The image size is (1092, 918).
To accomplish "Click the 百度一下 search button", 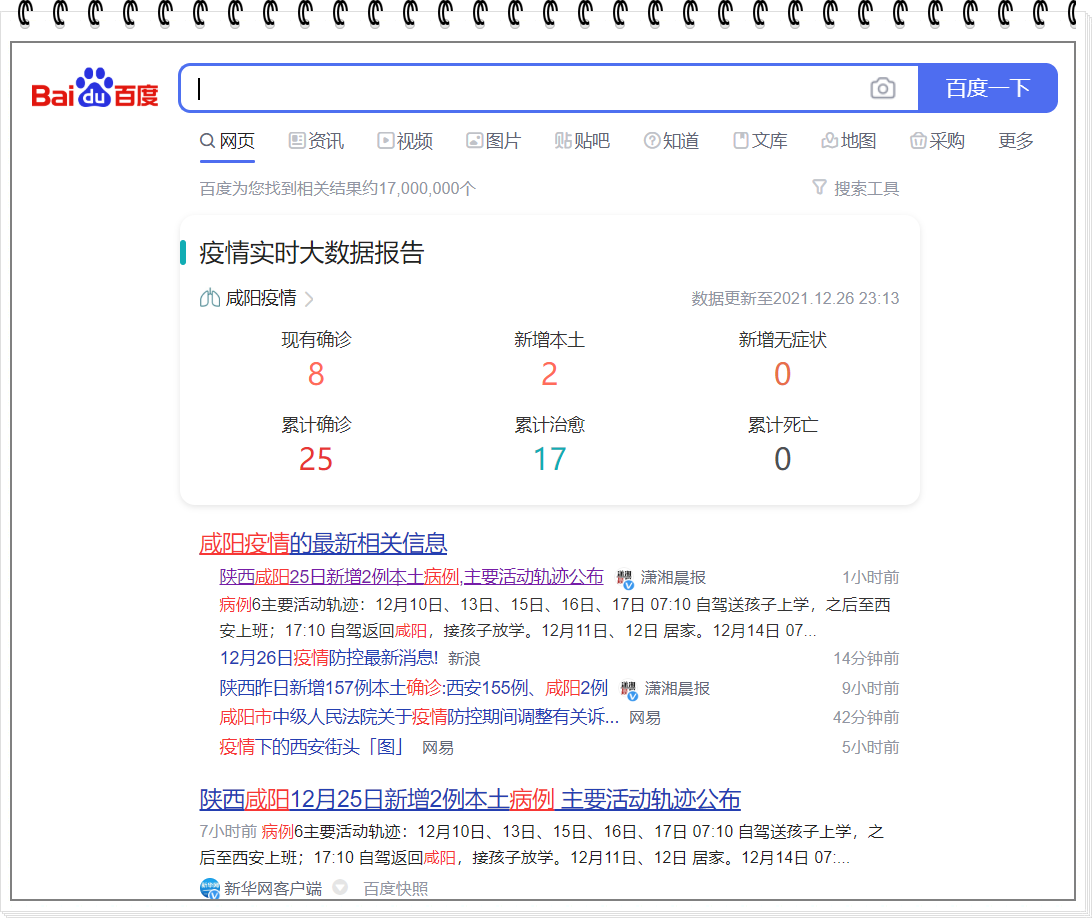I will click(x=988, y=88).
